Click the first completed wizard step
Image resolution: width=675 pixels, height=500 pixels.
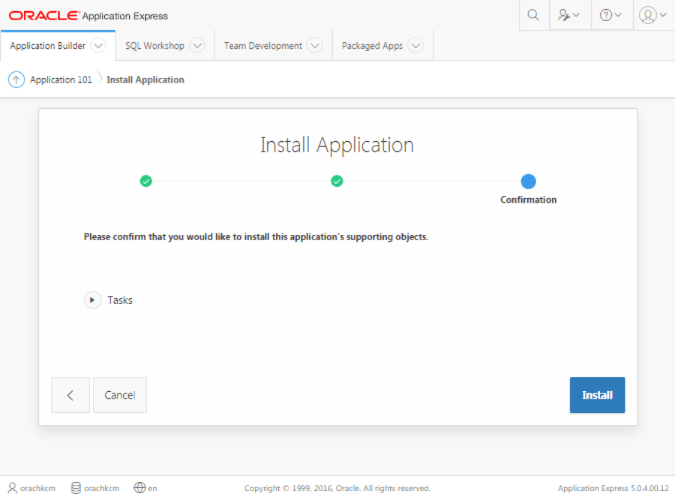pyautogui.click(x=146, y=181)
